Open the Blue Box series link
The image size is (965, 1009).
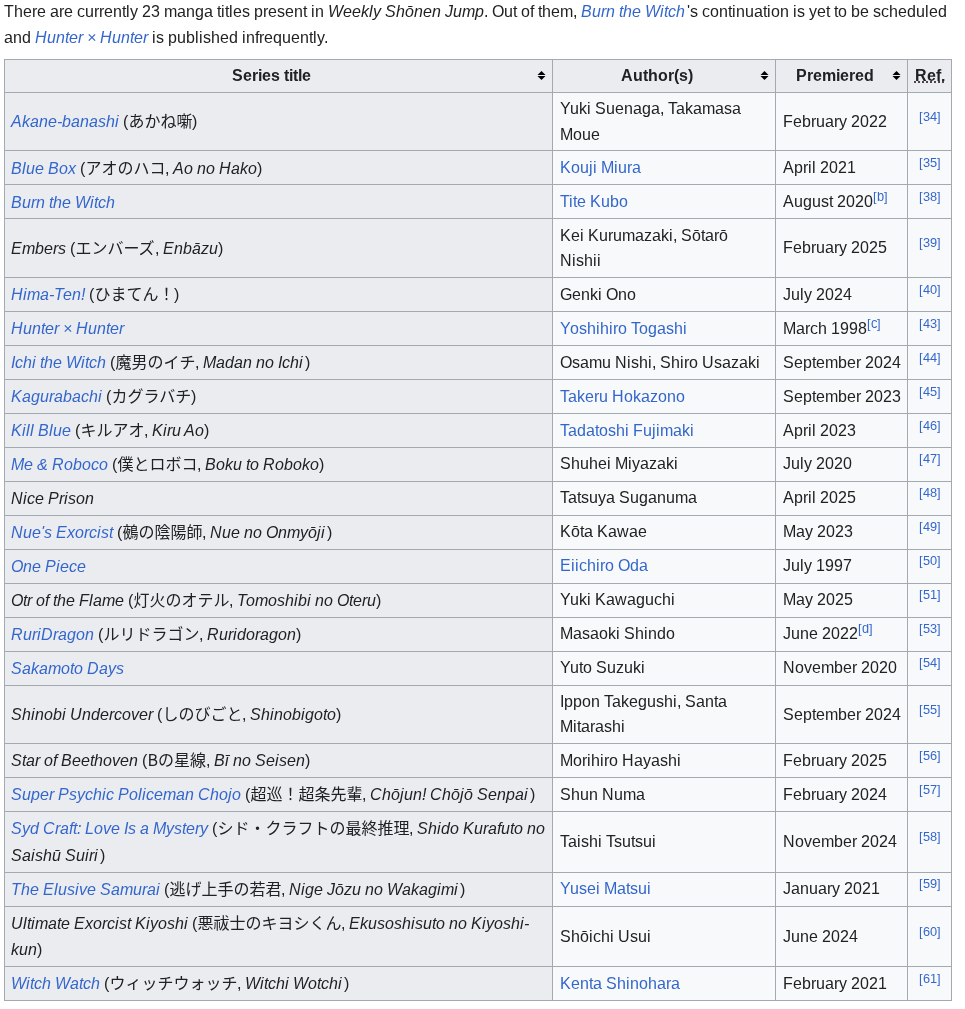click(43, 169)
